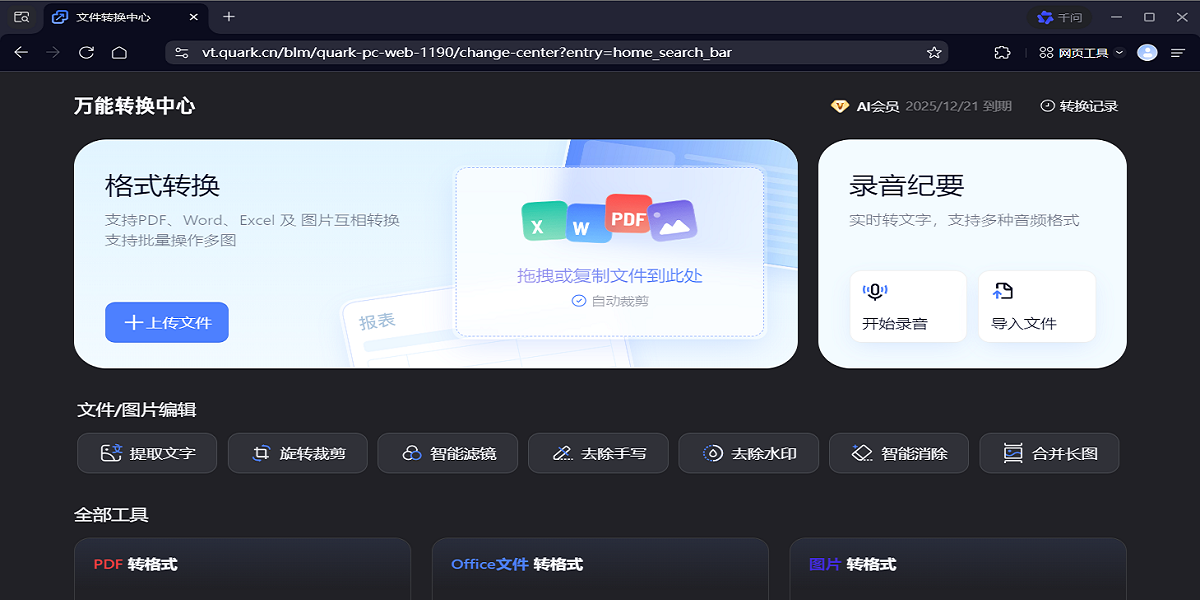Toggle the 自动裁剪 checkbox
This screenshot has width=1200, height=600.
[x=578, y=300]
